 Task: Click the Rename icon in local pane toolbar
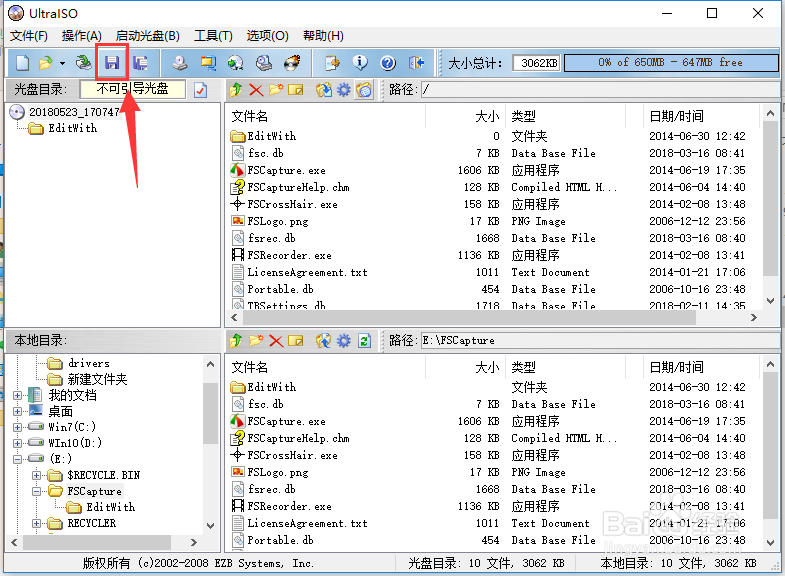coord(296,341)
